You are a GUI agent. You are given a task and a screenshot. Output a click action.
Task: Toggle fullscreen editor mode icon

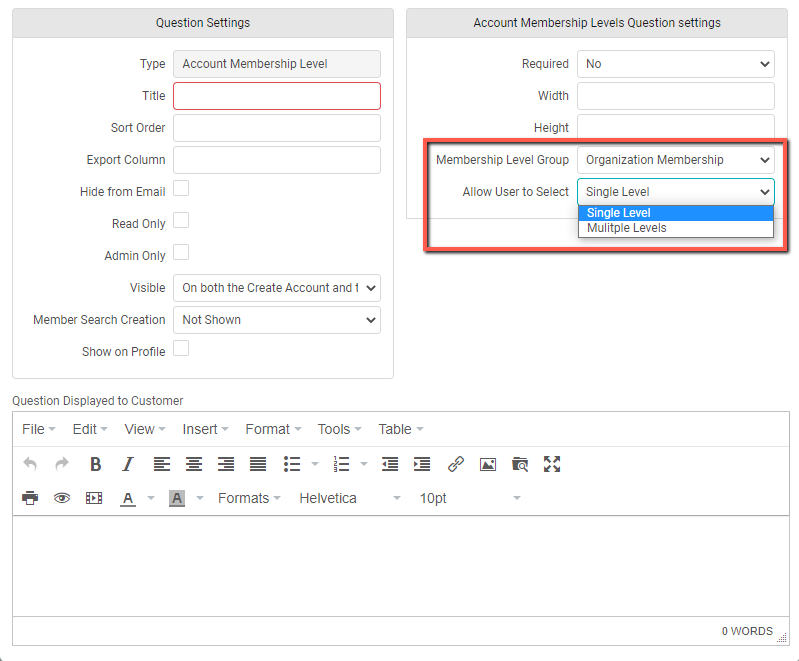coord(552,464)
